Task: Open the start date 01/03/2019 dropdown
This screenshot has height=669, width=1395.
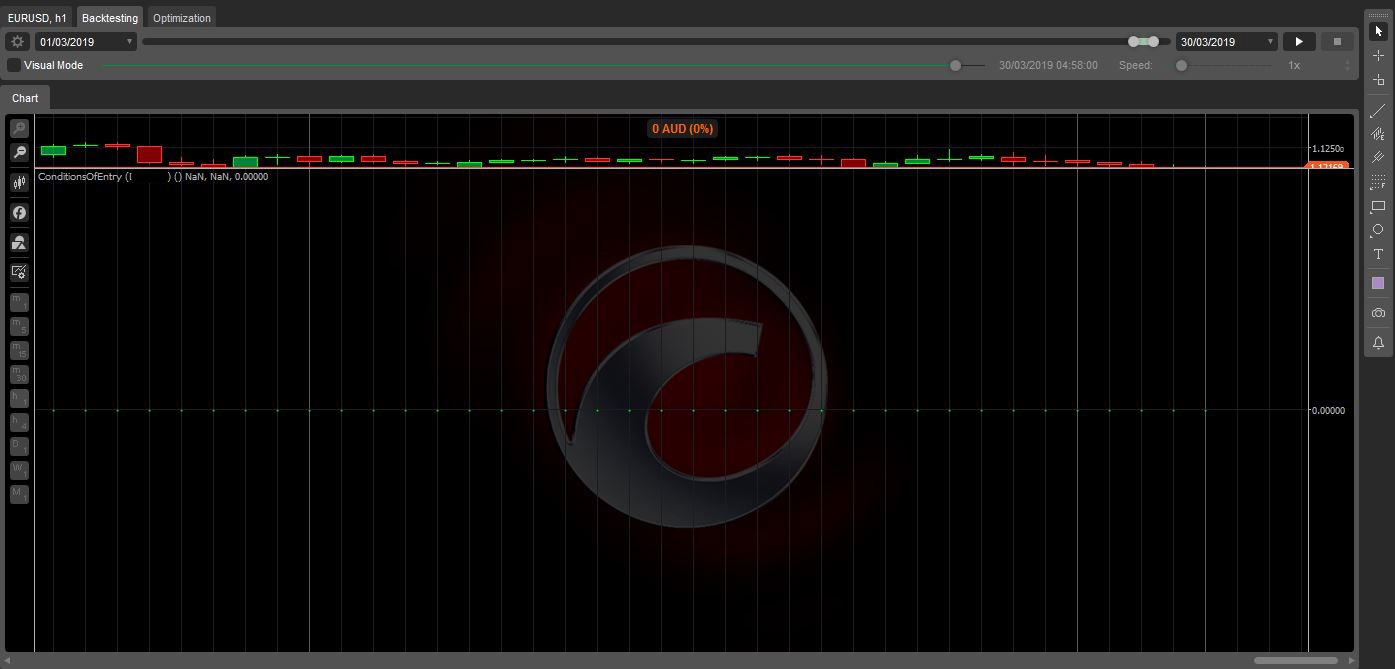Action: pos(86,41)
